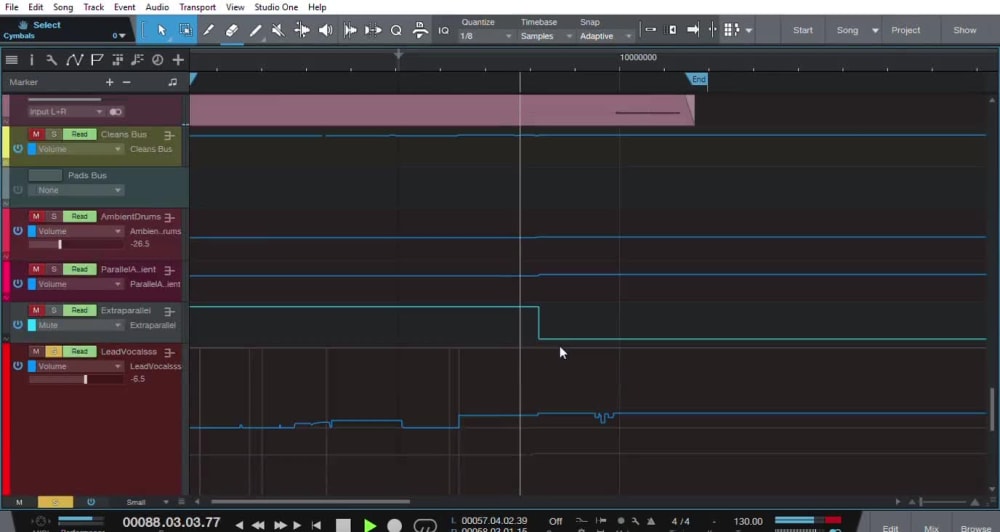This screenshot has height=532, width=1000.
Task: Open the inspector i icon
Action: pyautogui.click(x=31, y=60)
